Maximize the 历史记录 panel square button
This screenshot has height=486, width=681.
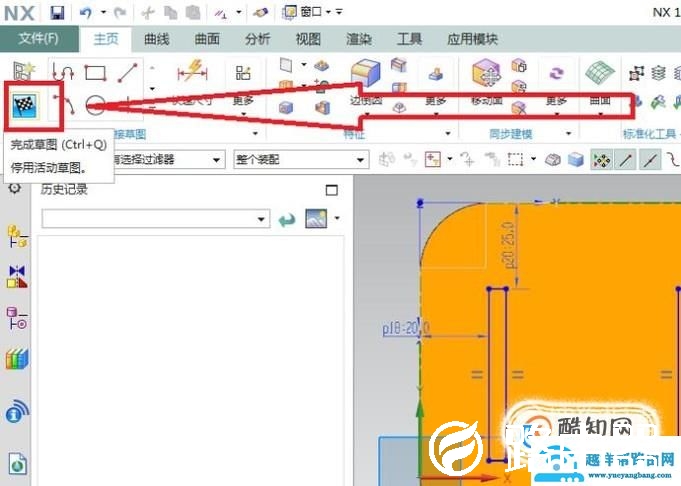[332, 190]
